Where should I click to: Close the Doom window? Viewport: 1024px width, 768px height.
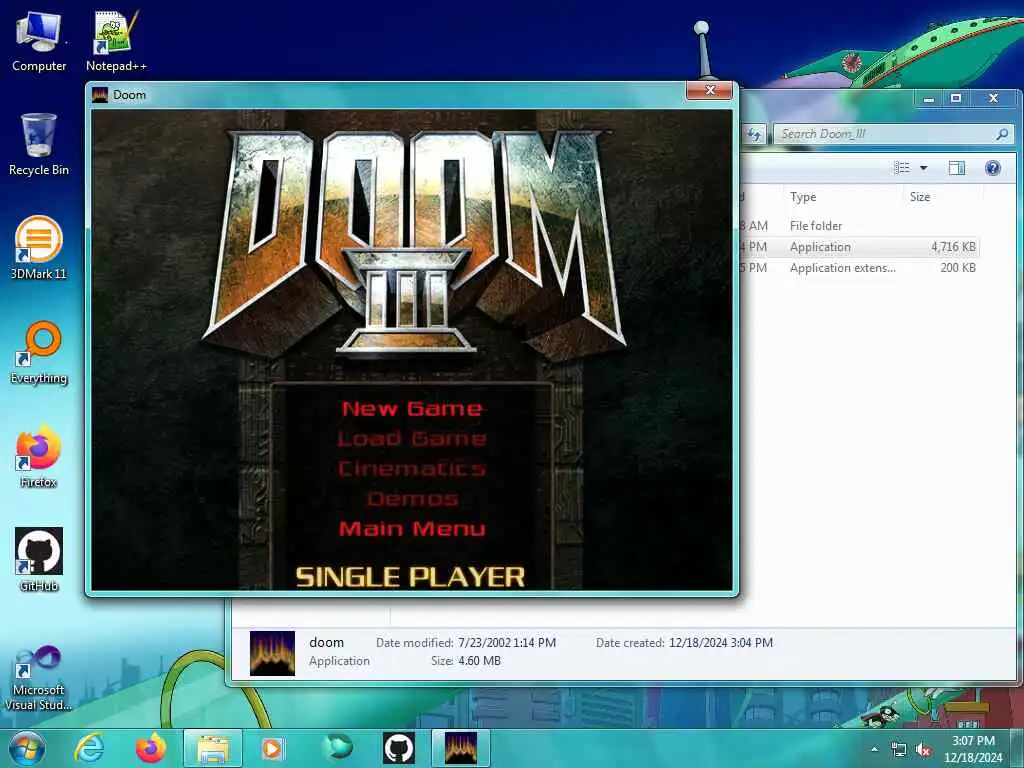click(x=710, y=90)
